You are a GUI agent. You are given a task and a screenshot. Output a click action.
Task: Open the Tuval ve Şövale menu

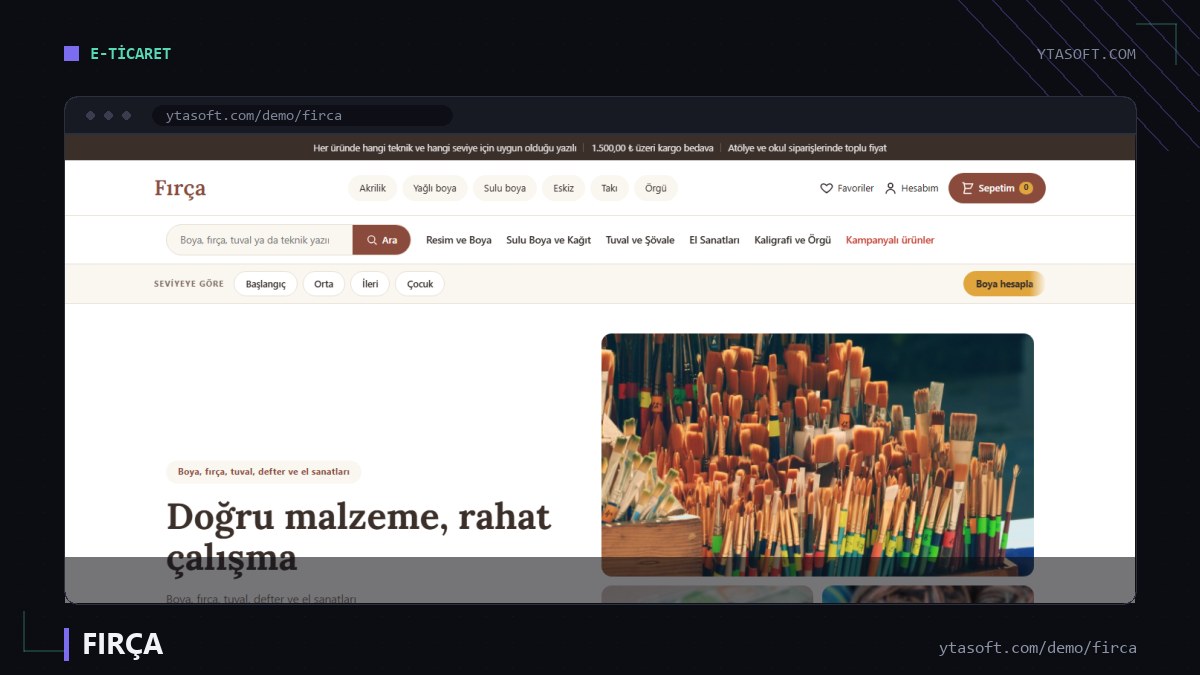tap(640, 240)
